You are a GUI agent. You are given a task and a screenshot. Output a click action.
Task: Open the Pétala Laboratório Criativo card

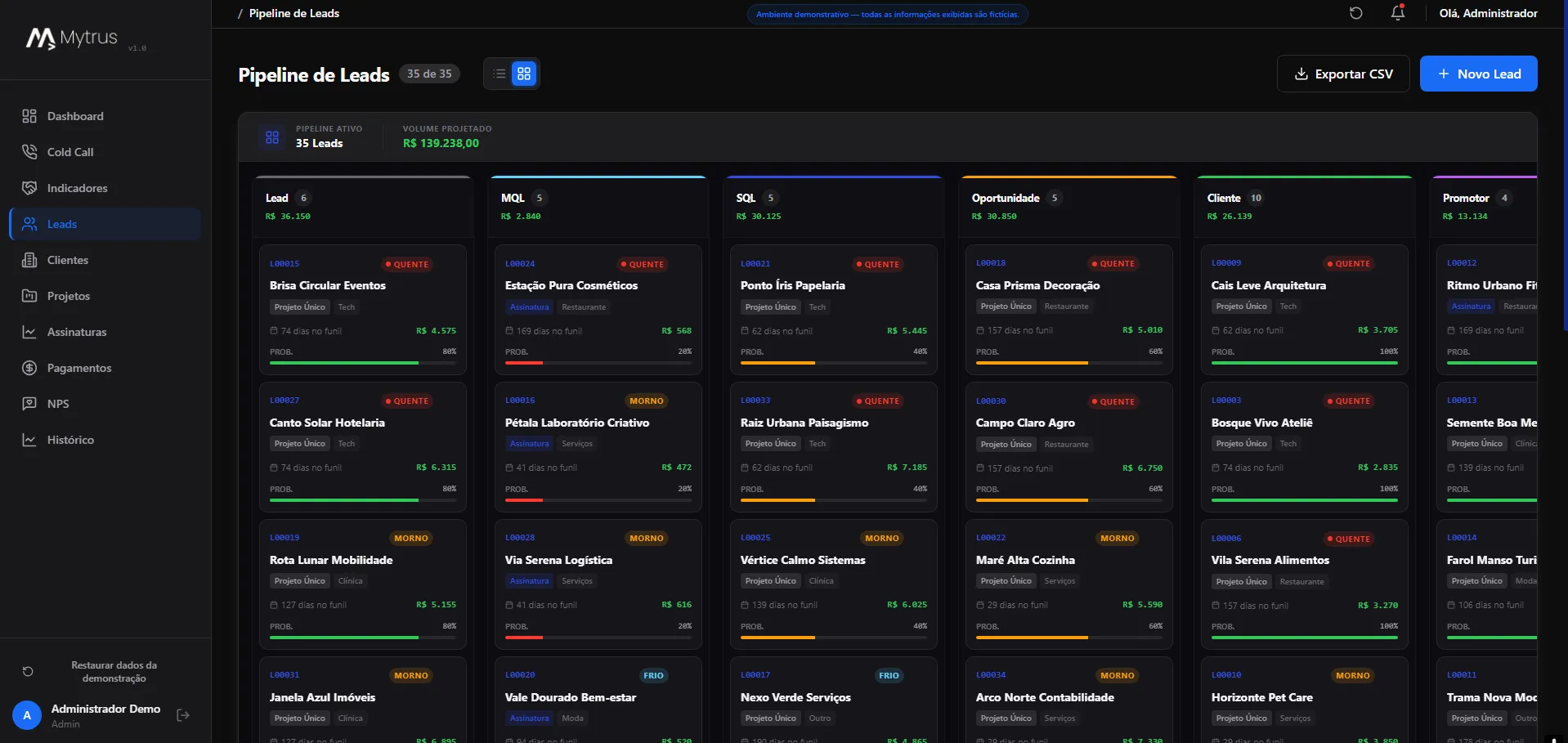click(x=598, y=446)
